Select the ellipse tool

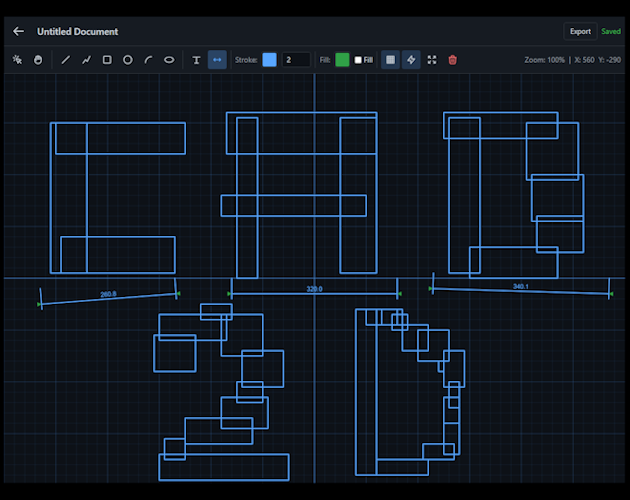point(169,60)
